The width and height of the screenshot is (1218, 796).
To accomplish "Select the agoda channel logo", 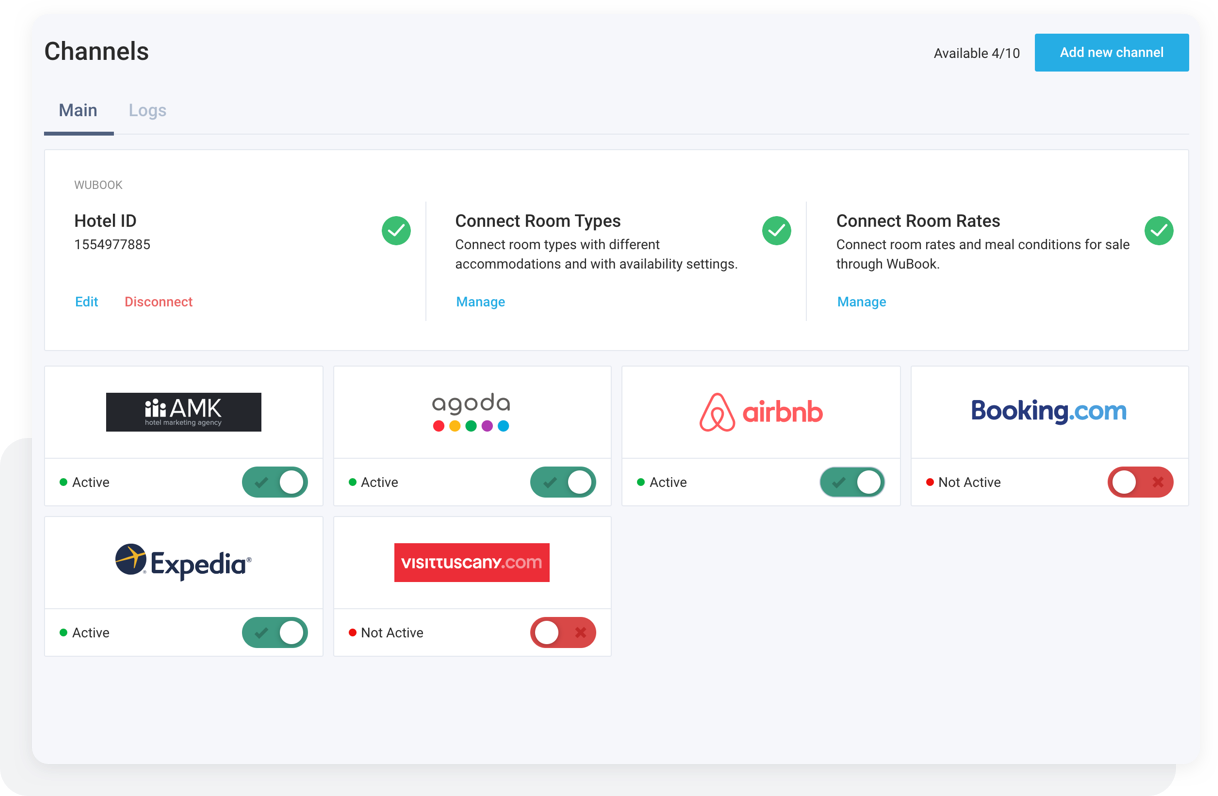I will tap(471, 410).
